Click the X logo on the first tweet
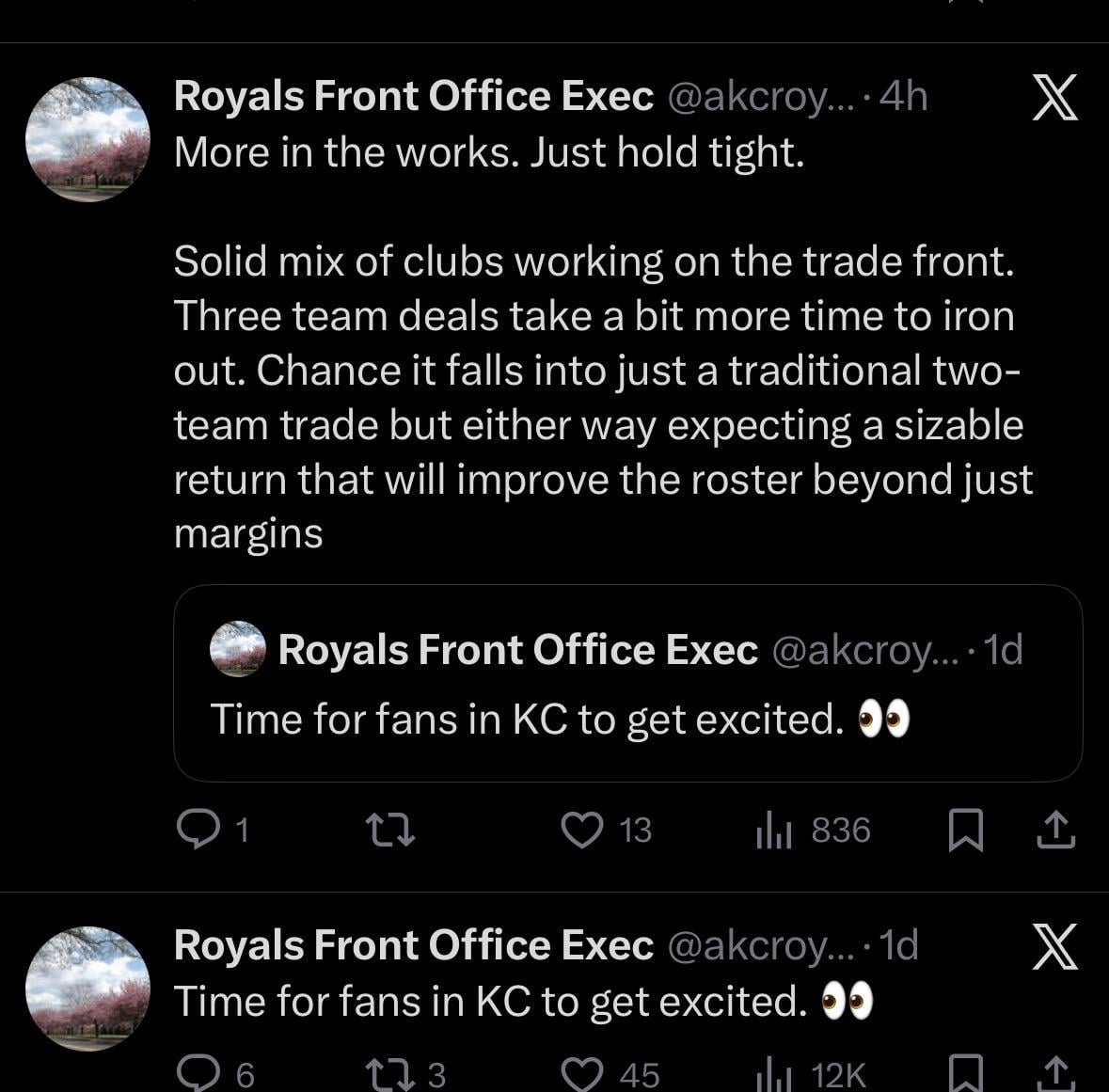The height and width of the screenshot is (1092, 1109). 1054,98
